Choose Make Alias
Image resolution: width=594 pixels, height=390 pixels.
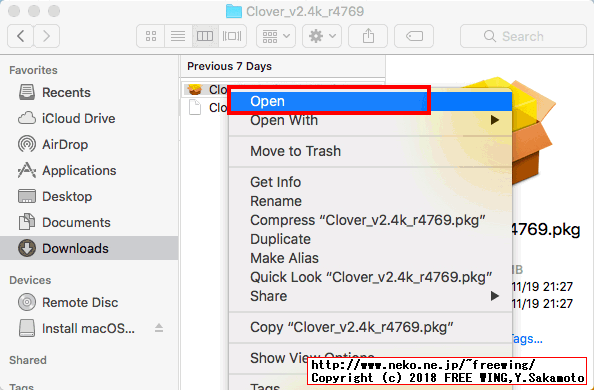370,258
